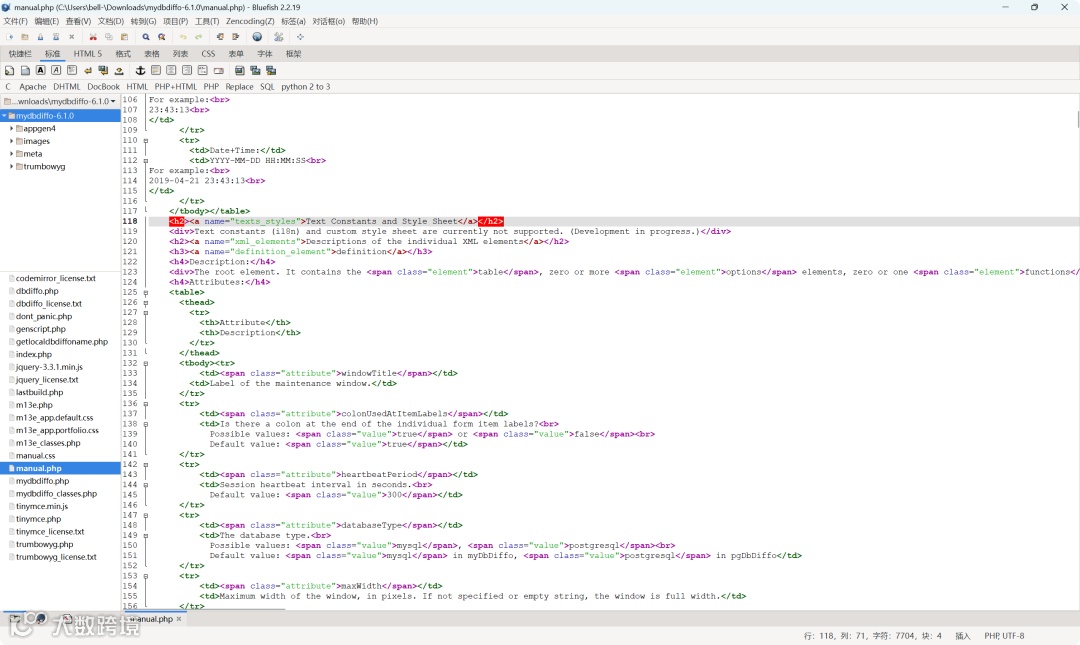Open the mydbdiffo-6.1.0 path dropdown
This screenshot has width=1080, height=645.
[x=60, y=101]
